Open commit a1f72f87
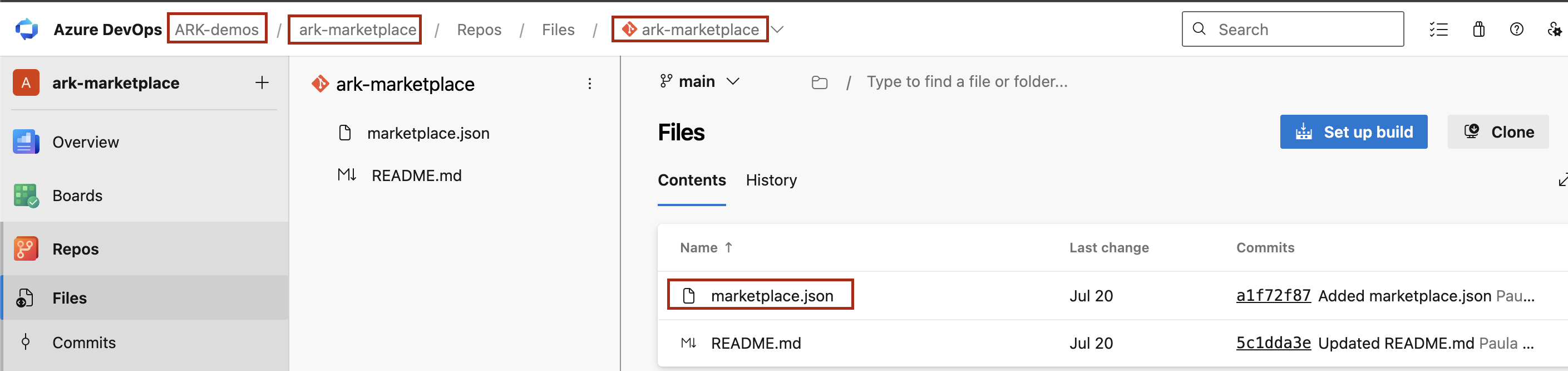 tap(1273, 295)
